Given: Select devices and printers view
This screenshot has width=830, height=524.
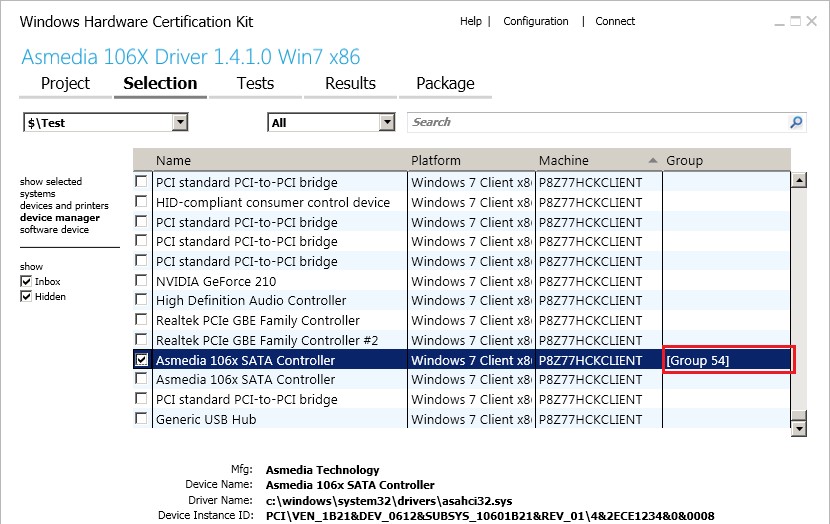Looking at the screenshot, I should coord(64,205).
